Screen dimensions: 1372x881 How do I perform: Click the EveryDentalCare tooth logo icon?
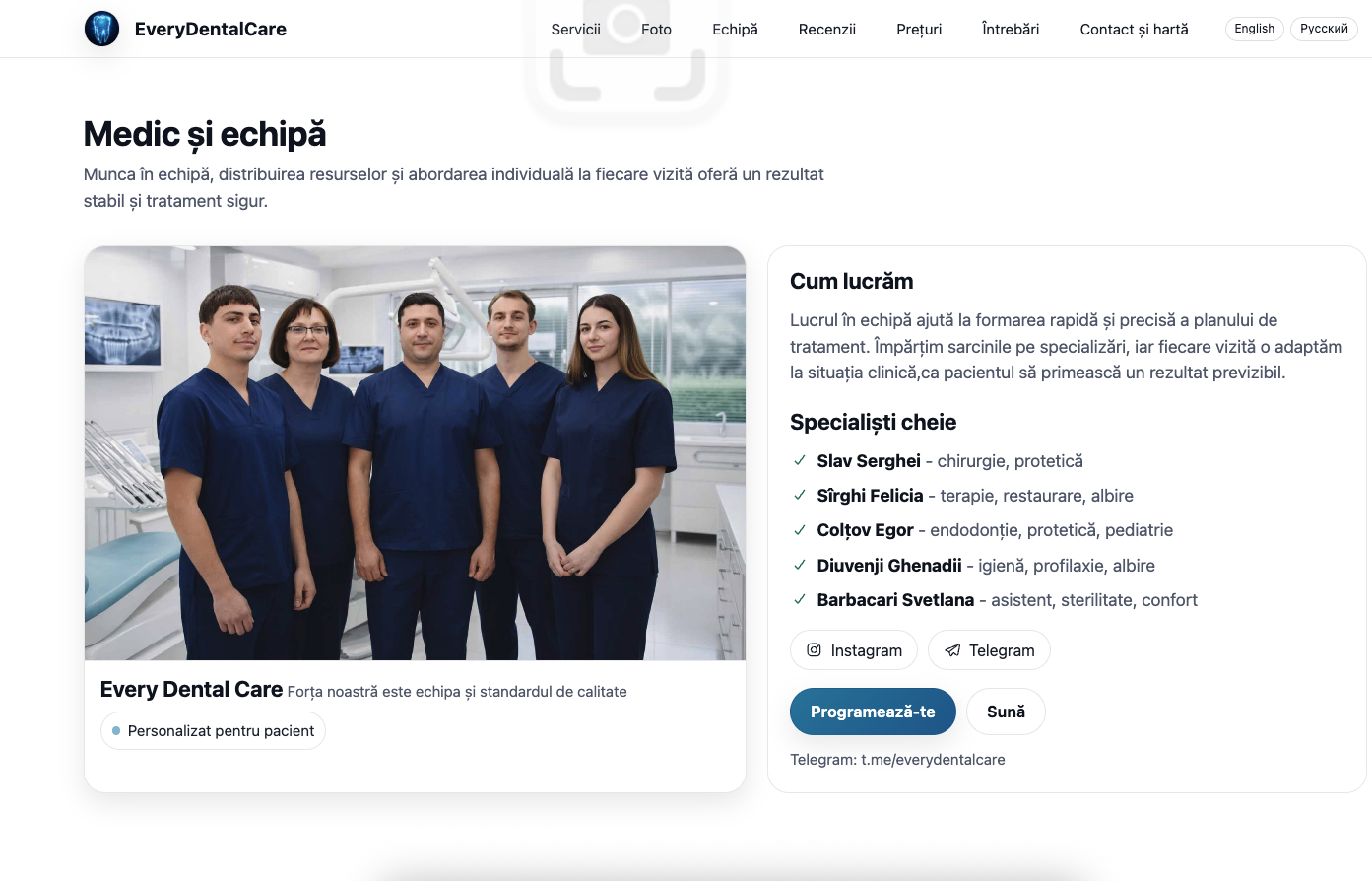pyautogui.click(x=101, y=29)
